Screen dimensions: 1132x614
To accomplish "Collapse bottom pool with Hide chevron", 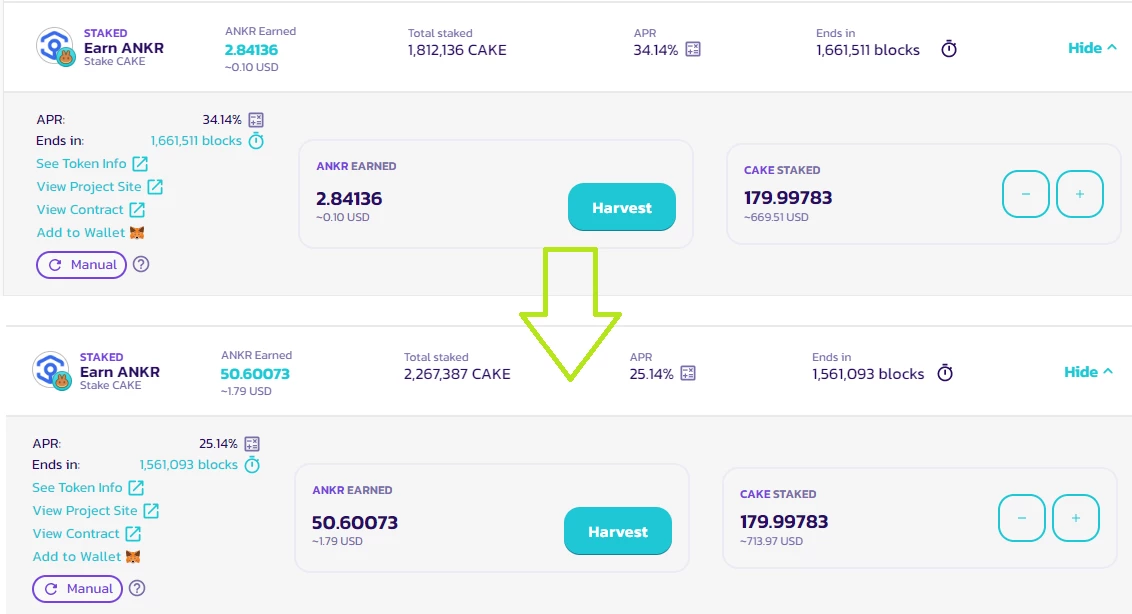I will point(1088,372).
